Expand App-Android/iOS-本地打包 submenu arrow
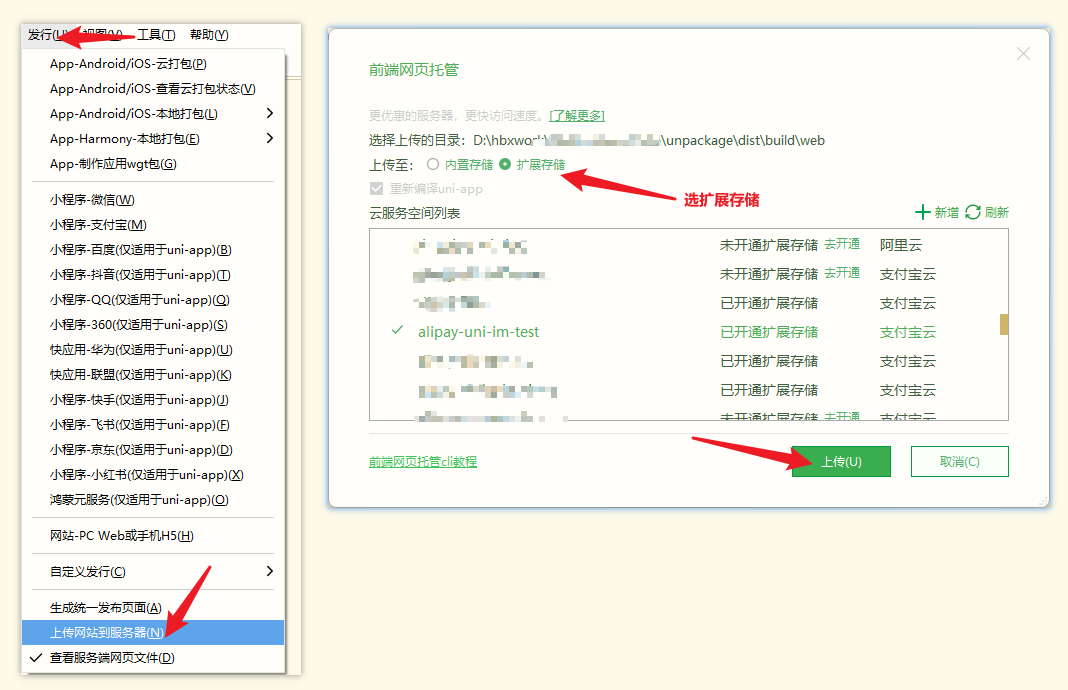Screen dimensions: 1068x690 click(269, 114)
